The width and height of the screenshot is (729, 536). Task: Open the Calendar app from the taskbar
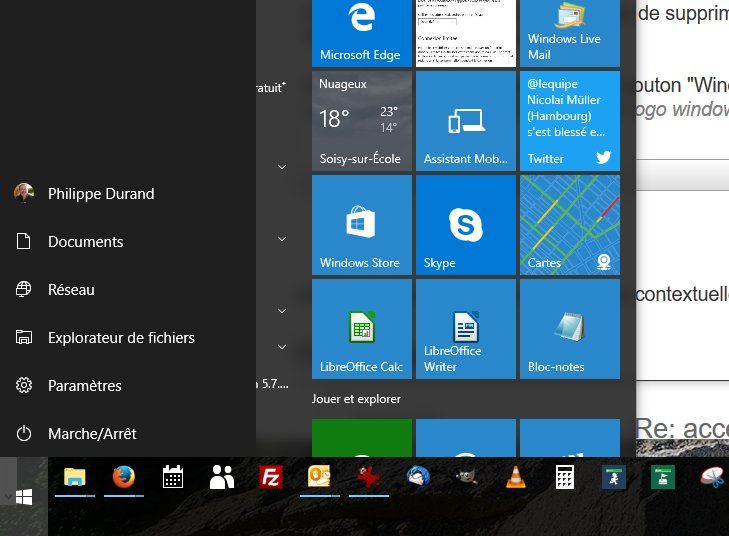point(173,477)
